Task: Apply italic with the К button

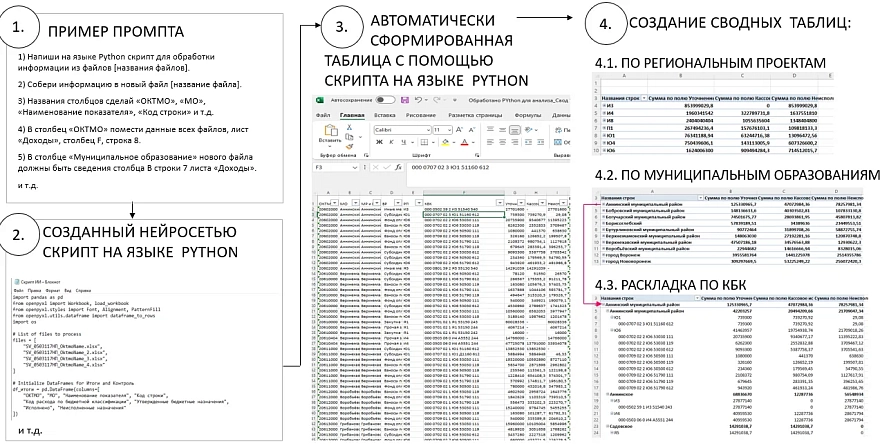Action: tap(392, 142)
